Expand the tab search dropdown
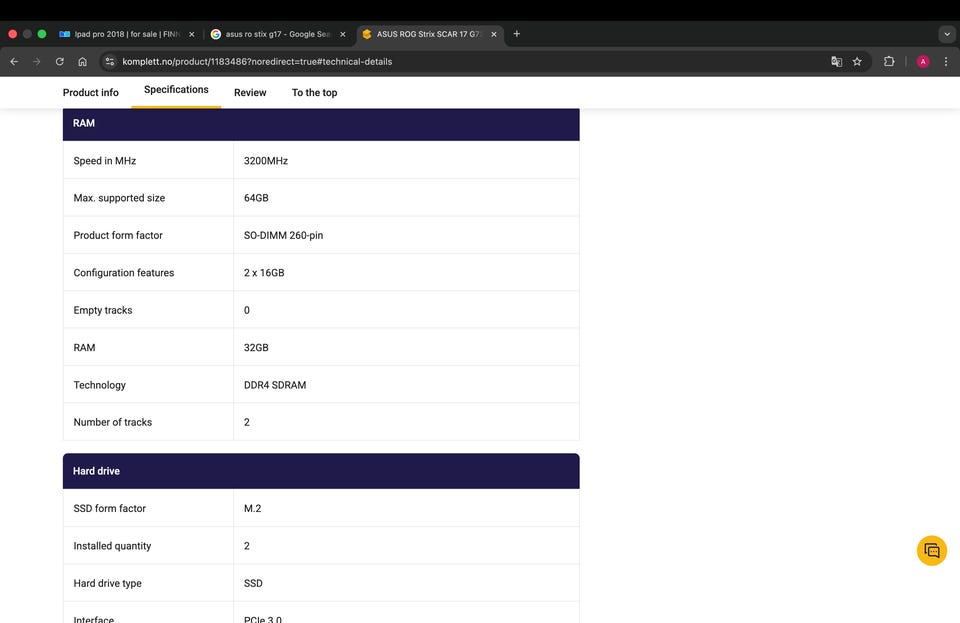This screenshot has height=623, width=960. (947, 34)
